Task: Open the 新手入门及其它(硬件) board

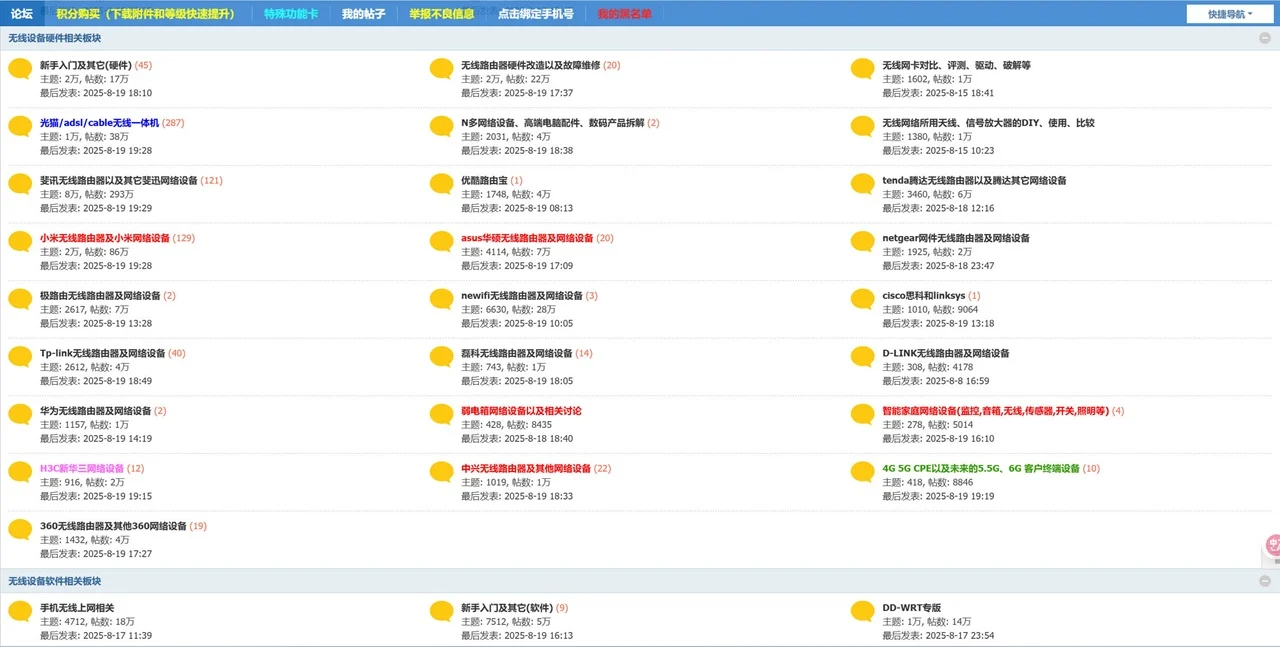Action: pyautogui.click(x=85, y=65)
